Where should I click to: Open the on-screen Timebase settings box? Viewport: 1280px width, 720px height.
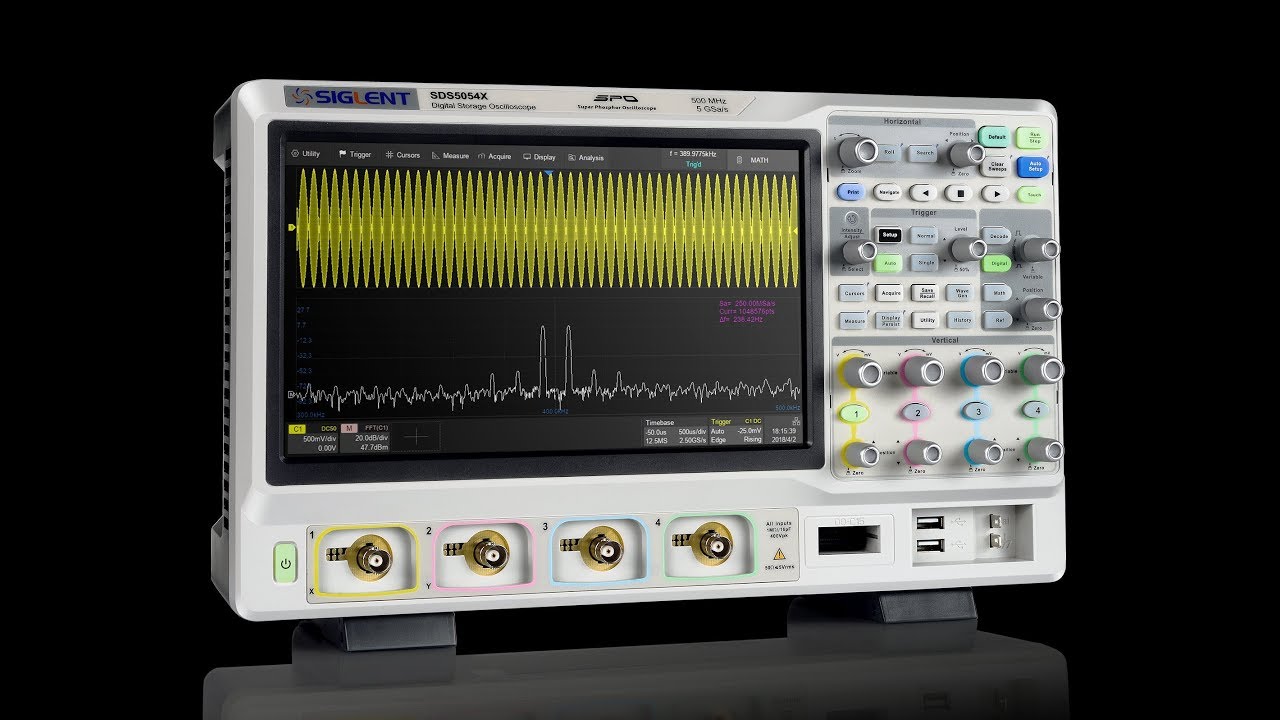pyautogui.click(x=675, y=431)
